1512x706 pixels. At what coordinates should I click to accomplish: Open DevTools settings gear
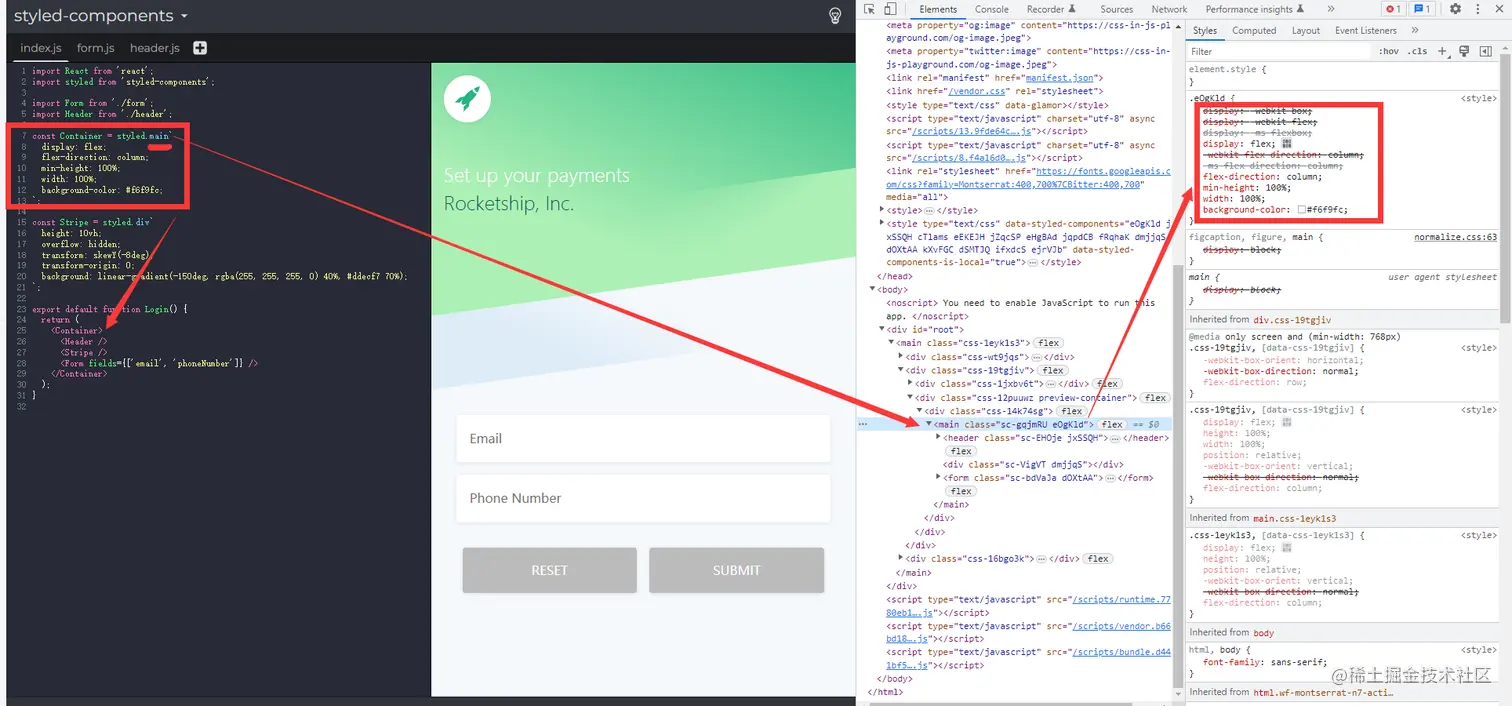click(1455, 9)
